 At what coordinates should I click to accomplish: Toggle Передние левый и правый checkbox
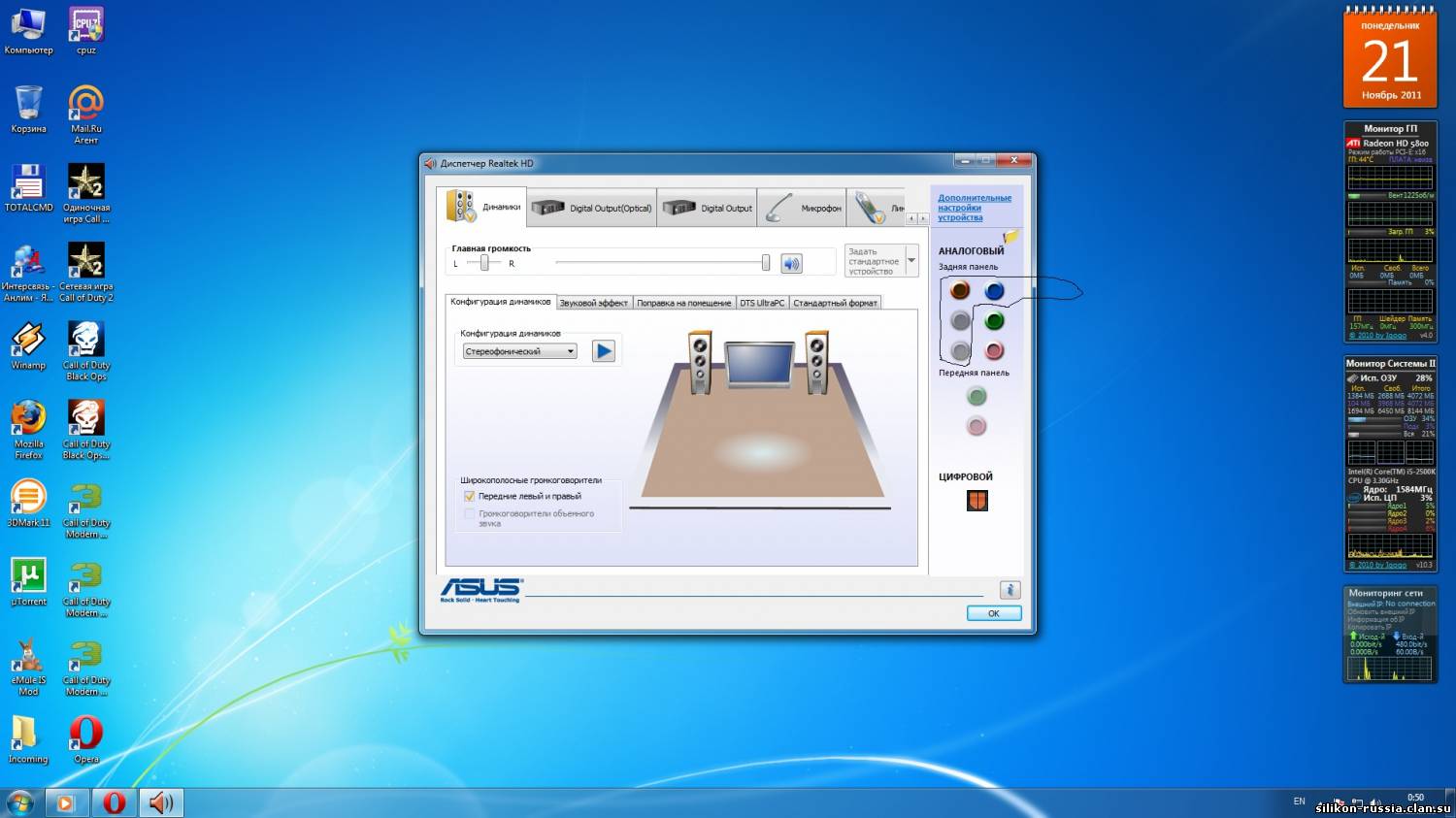pos(470,496)
